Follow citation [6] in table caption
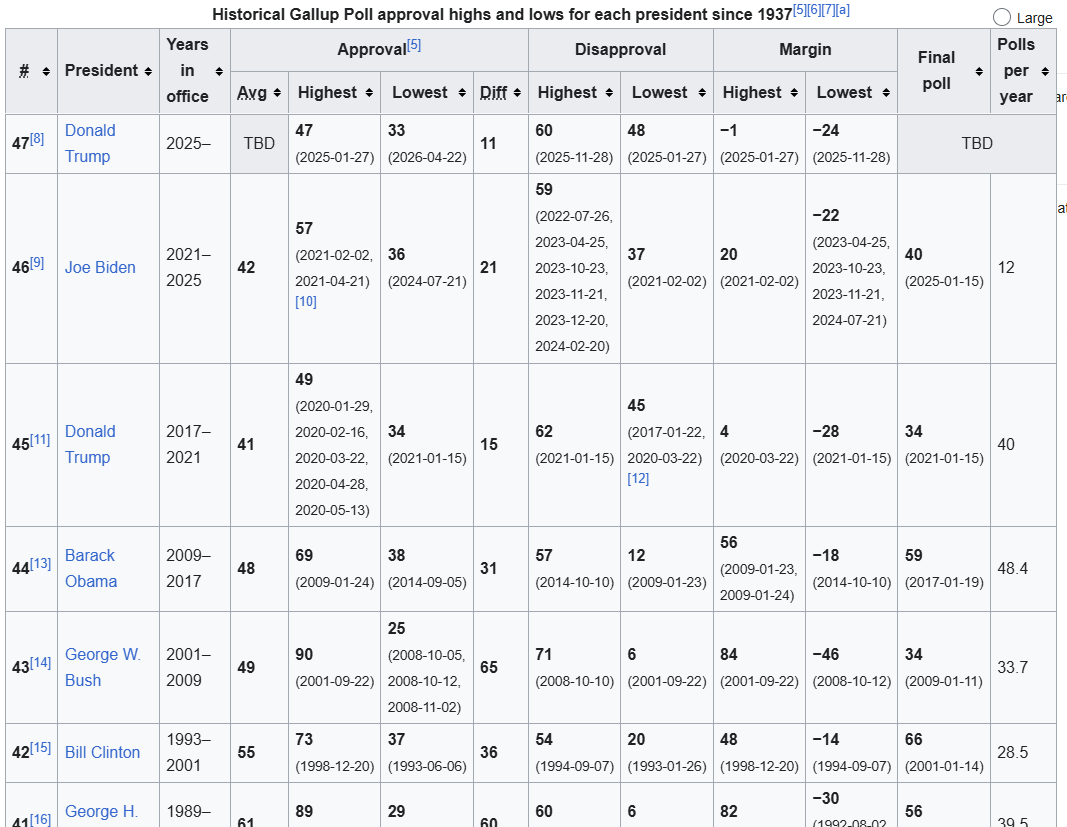Viewport: 1067px width, 827px height. pos(814,10)
